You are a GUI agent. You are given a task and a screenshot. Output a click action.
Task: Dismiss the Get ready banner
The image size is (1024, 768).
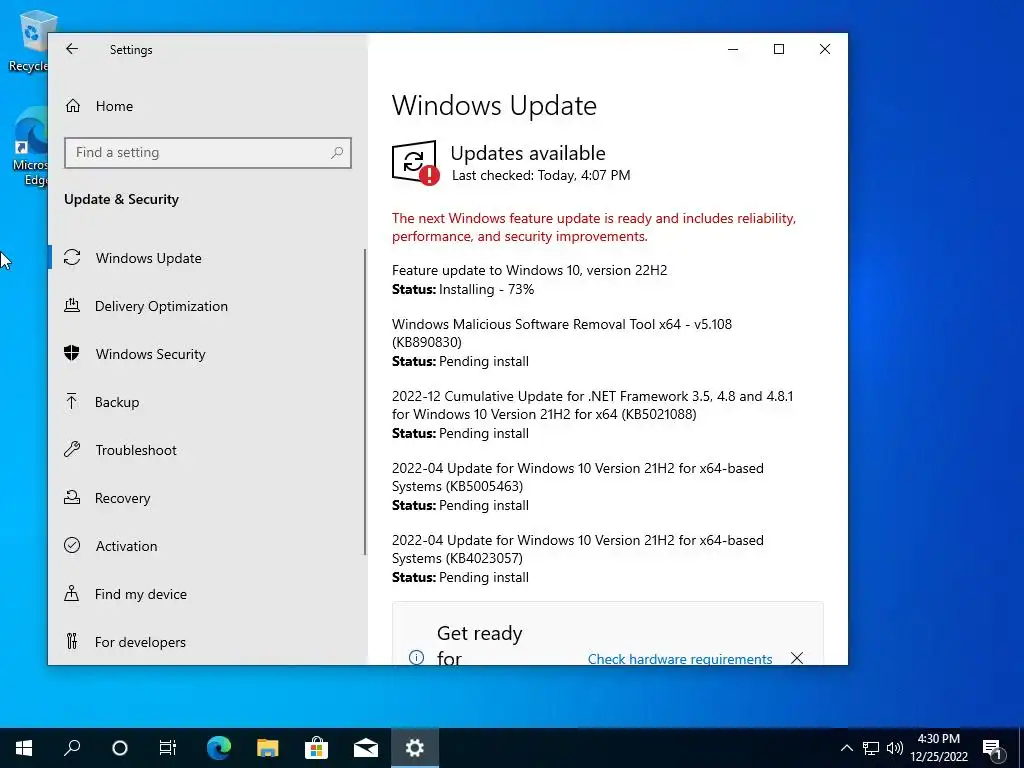[x=797, y=658]
